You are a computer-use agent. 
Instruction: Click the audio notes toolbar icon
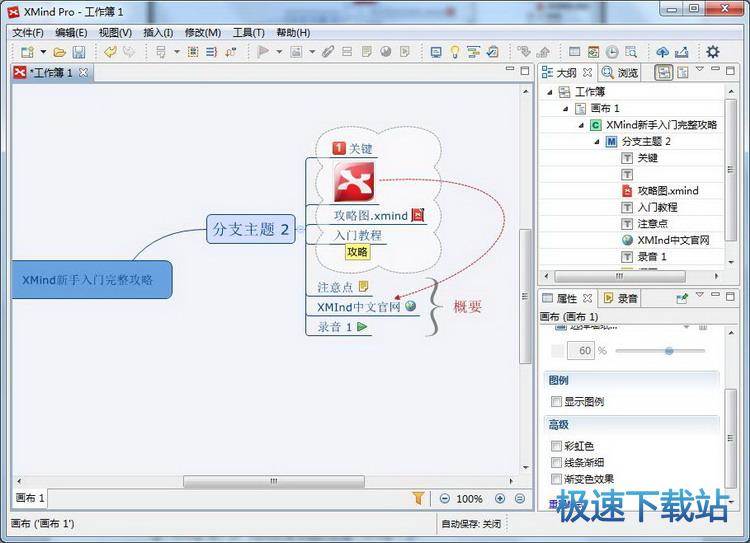(405, 52)
